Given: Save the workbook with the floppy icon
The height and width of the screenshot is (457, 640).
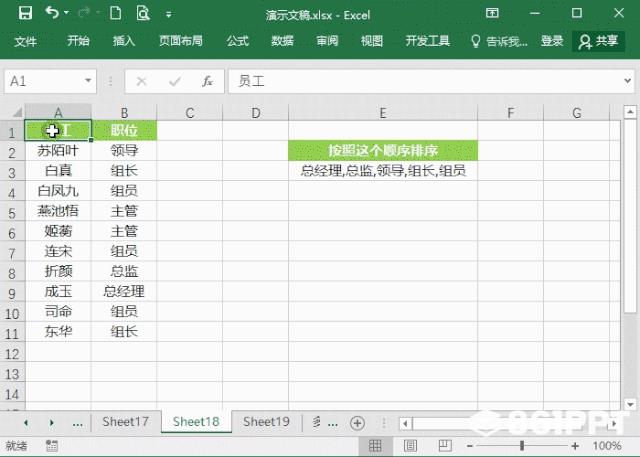Looking at the screenshot, I should click(x=25, y=13).
